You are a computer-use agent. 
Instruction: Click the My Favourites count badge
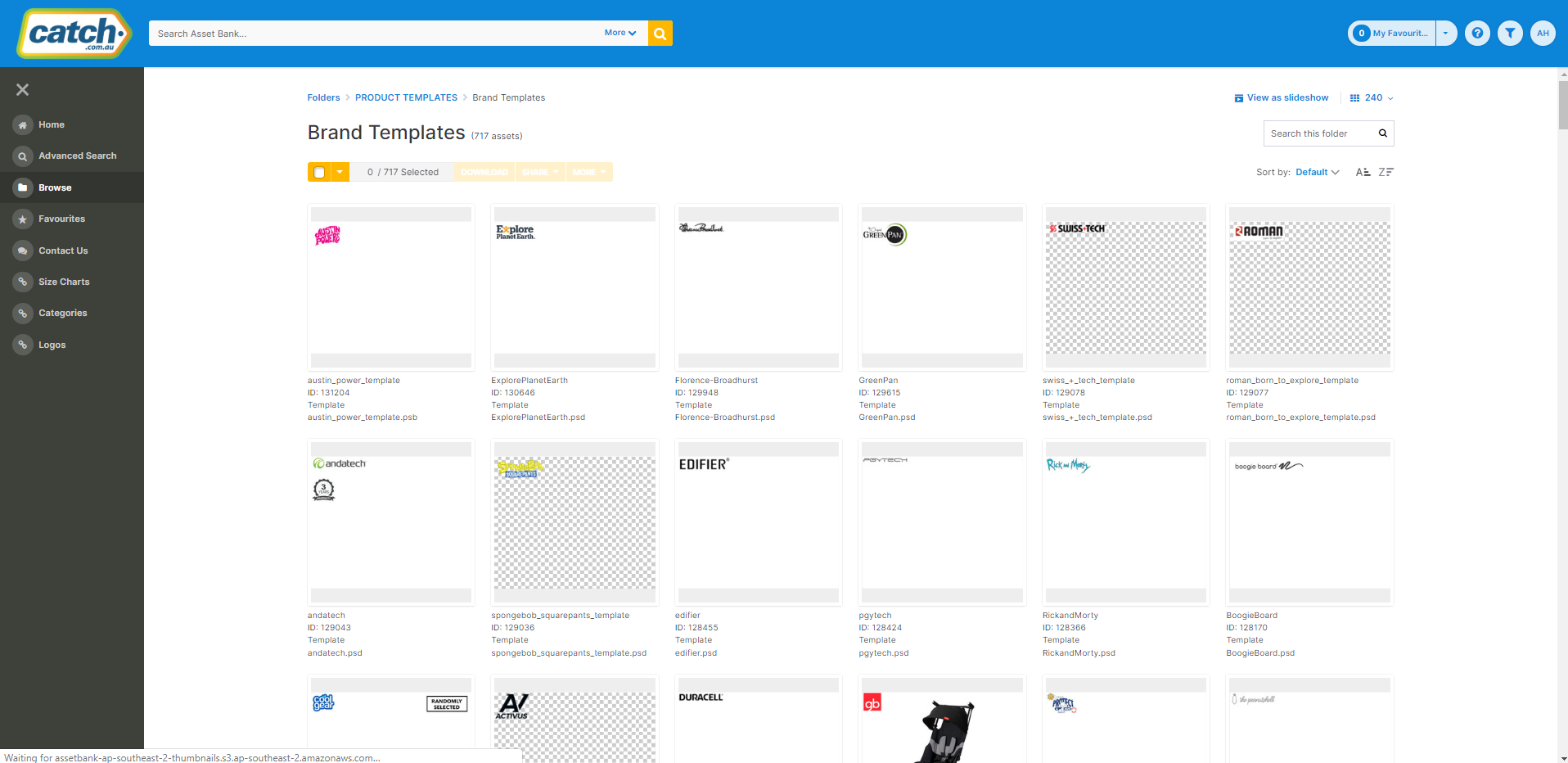click(1362, 34)
